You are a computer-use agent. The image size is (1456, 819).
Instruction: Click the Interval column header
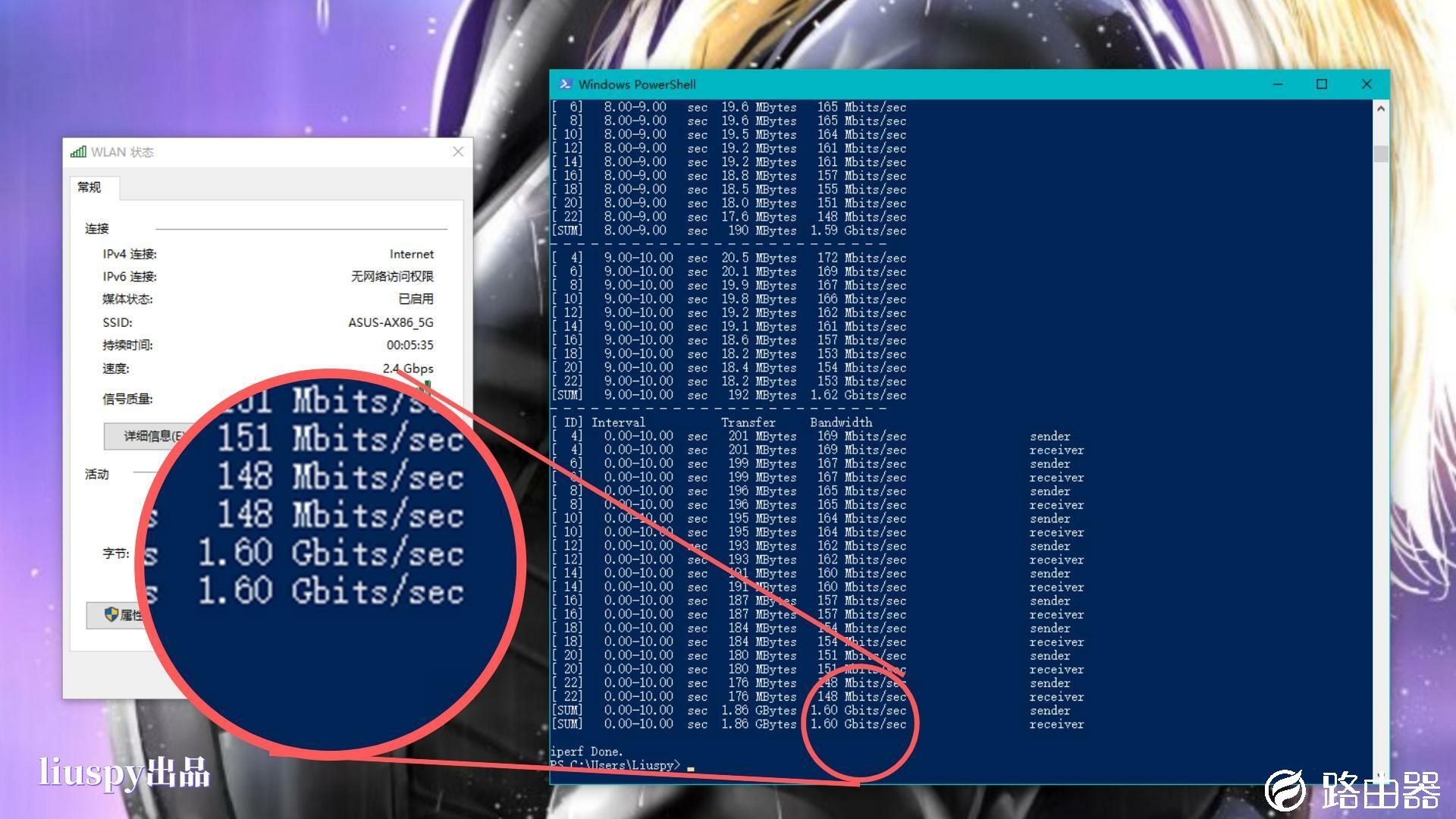[618, 422]
